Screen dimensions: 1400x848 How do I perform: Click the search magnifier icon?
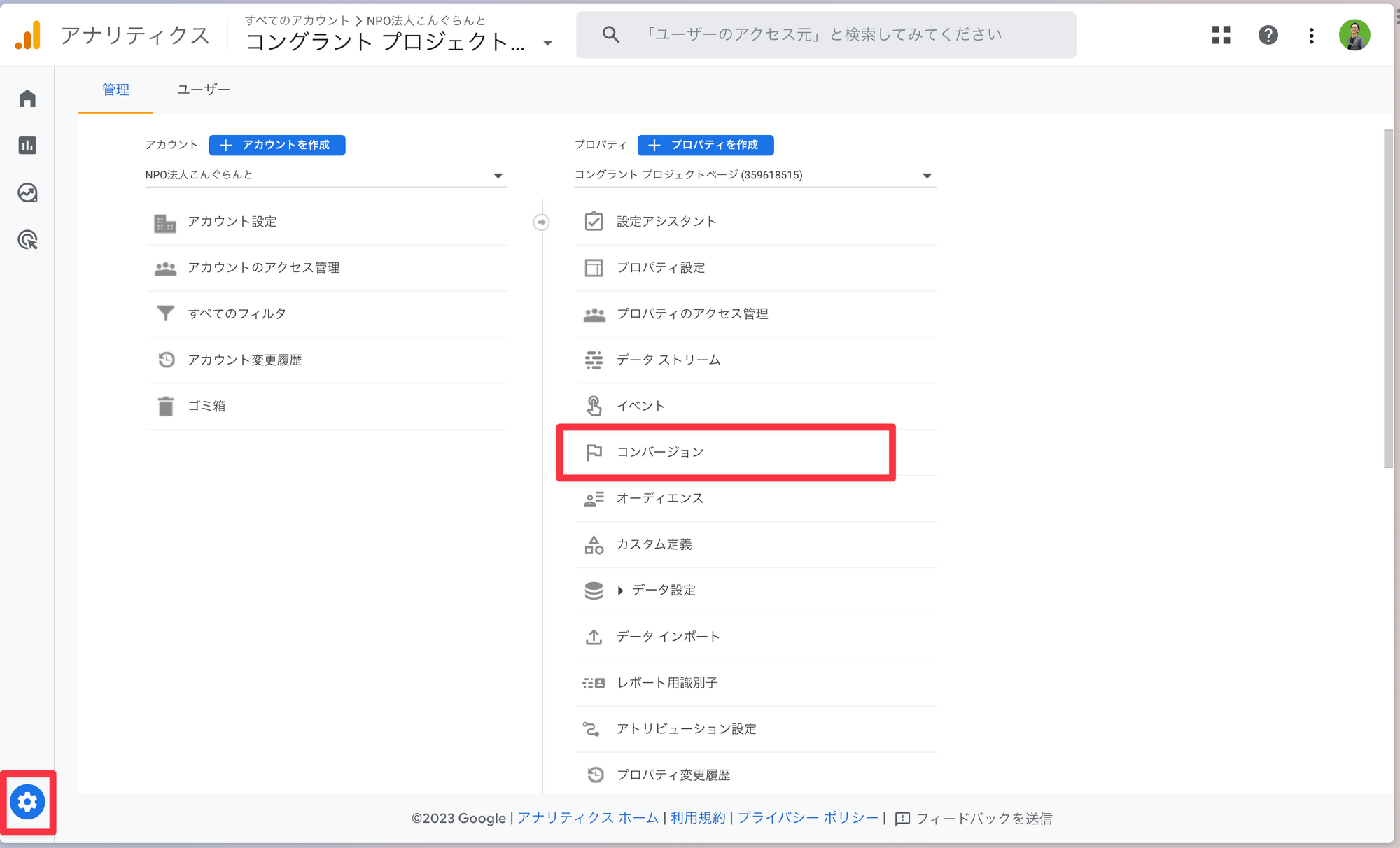click(611, 34)
